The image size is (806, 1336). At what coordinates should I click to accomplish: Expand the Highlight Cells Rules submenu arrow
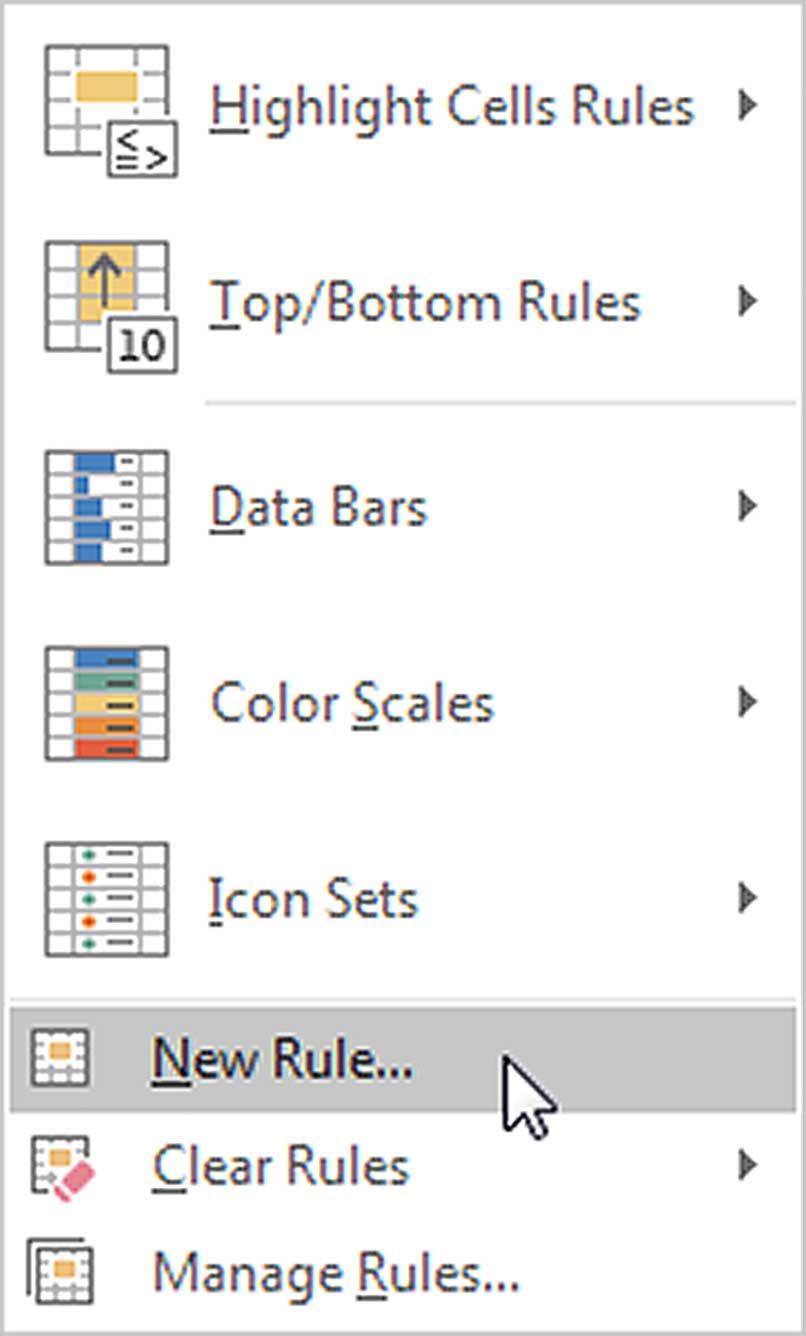point(746,105)
